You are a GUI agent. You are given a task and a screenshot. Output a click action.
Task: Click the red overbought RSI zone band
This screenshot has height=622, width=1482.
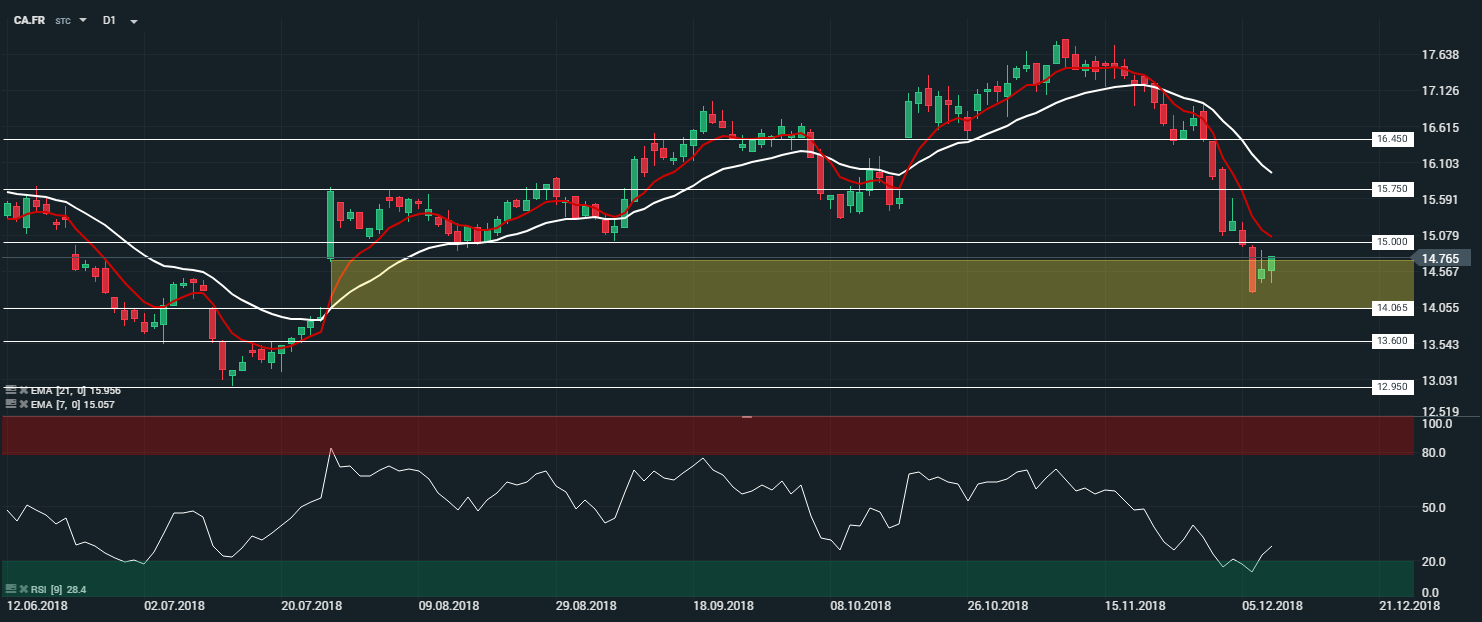[708, 436]
